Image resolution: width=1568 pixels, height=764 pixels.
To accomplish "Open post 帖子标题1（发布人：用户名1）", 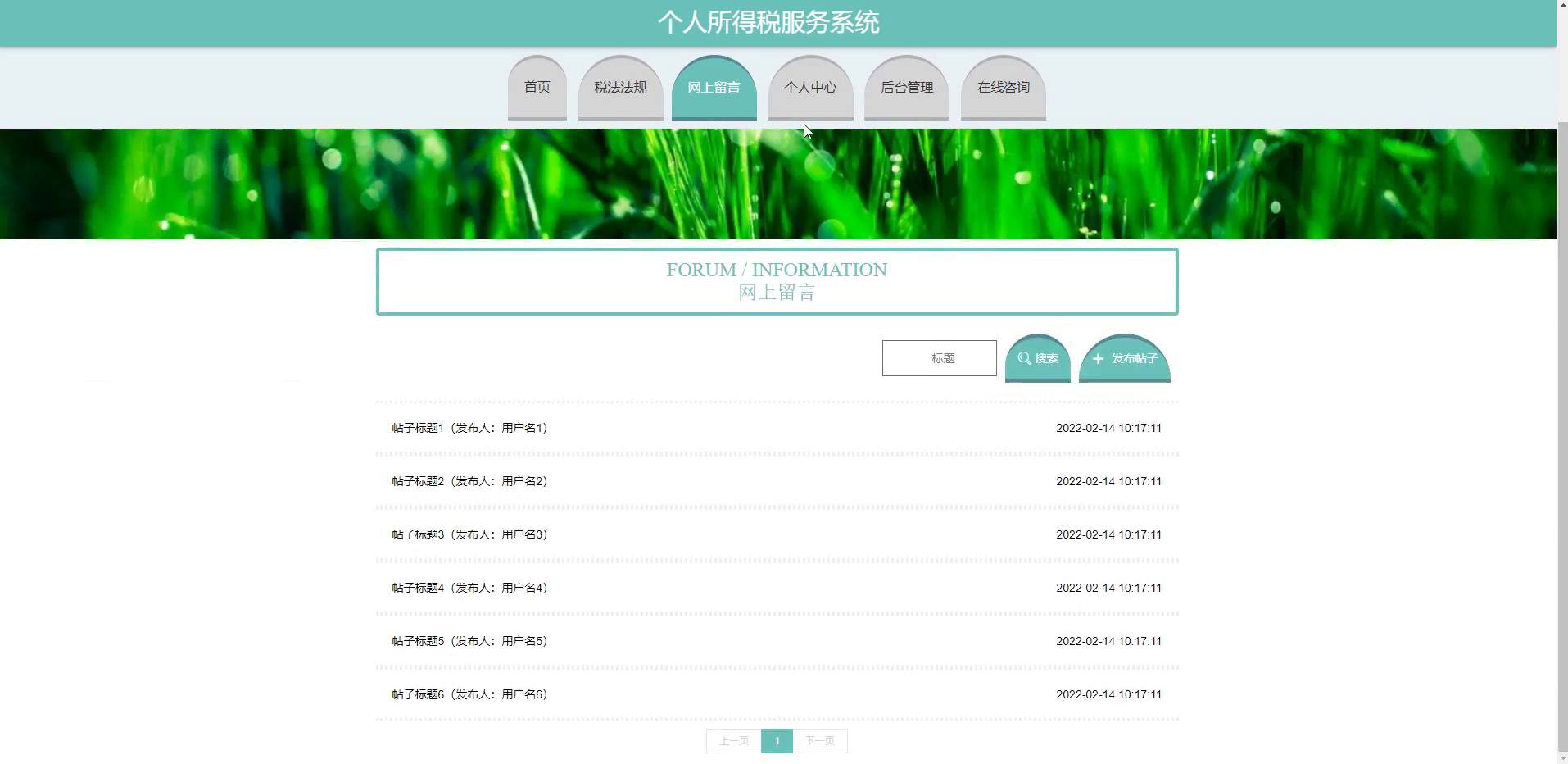I will pos(469,428).
